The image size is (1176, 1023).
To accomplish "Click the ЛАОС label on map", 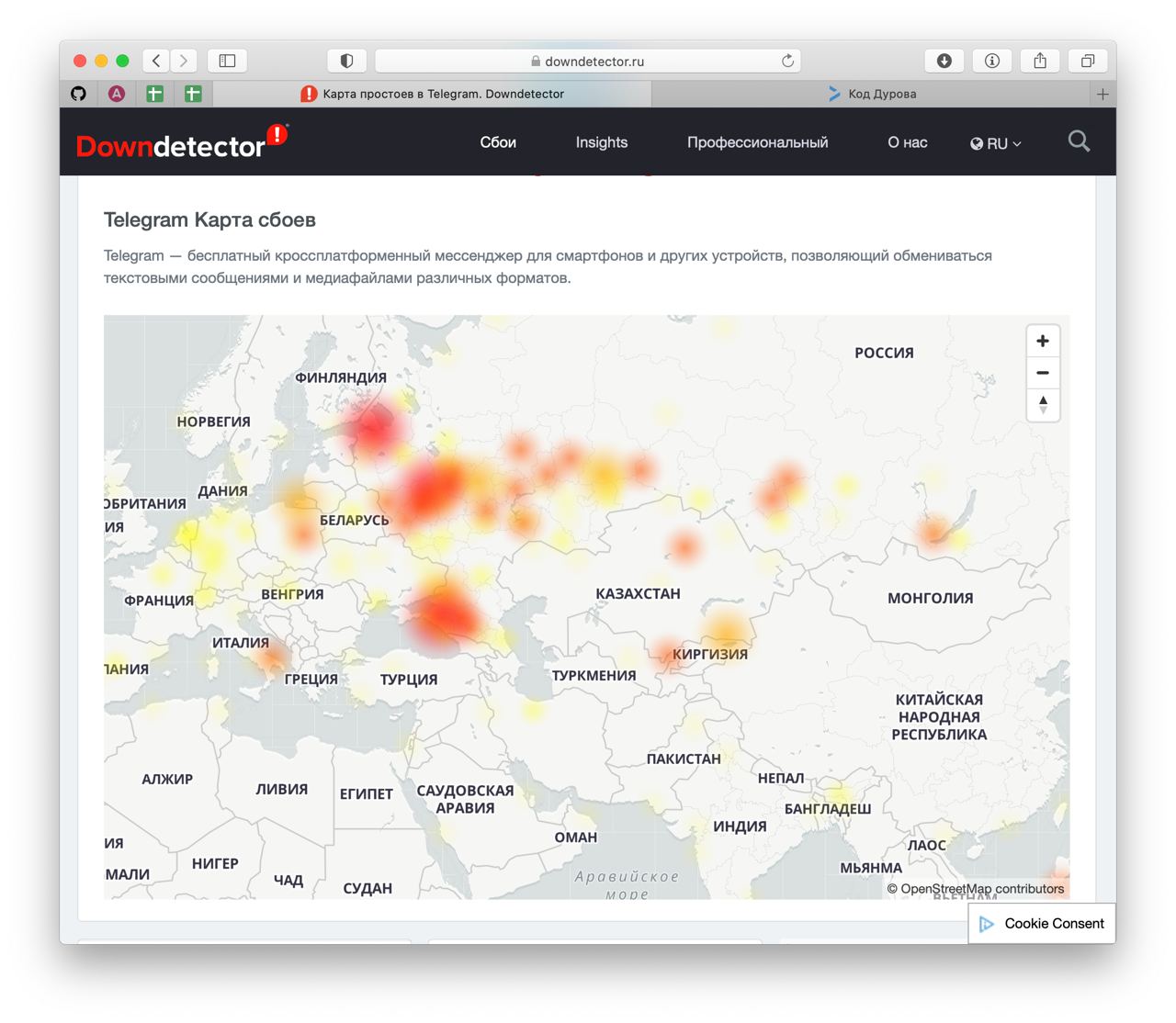I will click(x=926, y=845).
